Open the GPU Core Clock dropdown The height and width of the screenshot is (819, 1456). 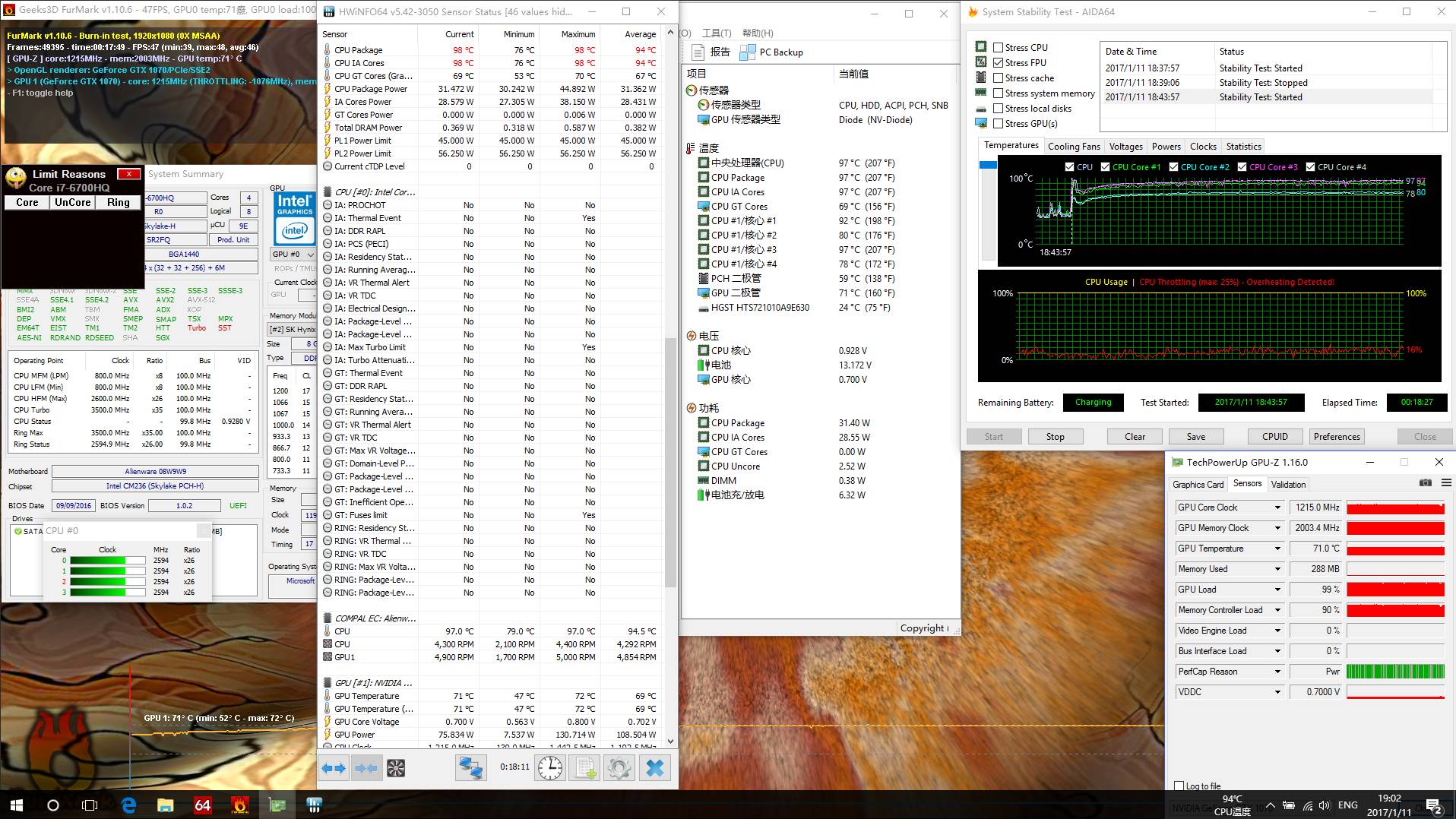(1277, 508)
